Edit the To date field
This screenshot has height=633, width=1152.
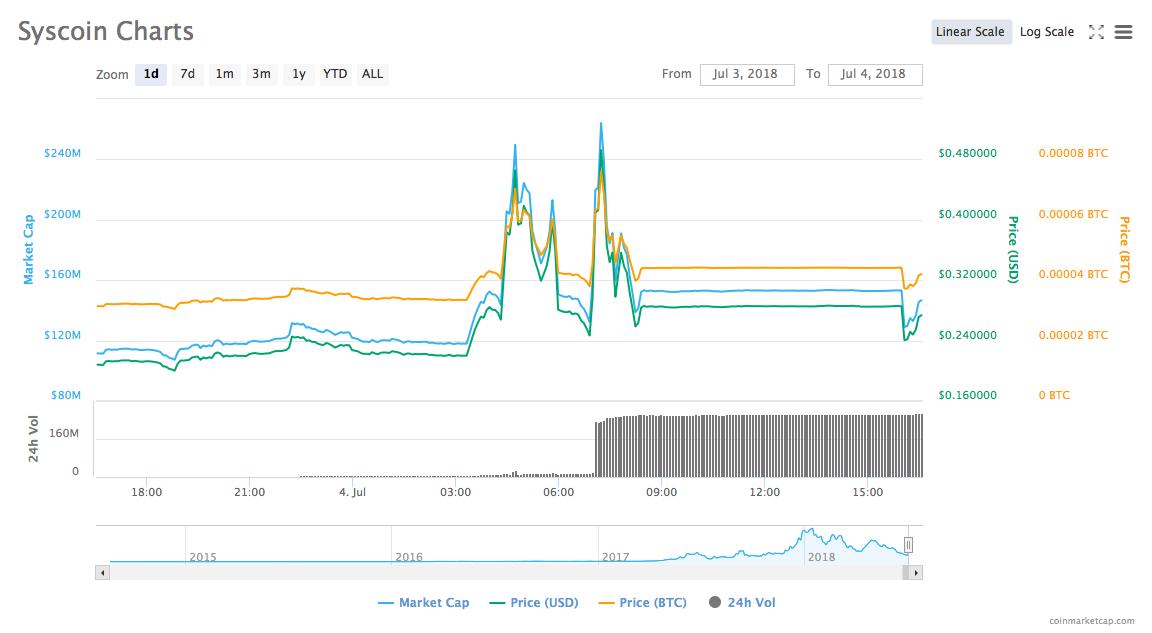[875, 74]
